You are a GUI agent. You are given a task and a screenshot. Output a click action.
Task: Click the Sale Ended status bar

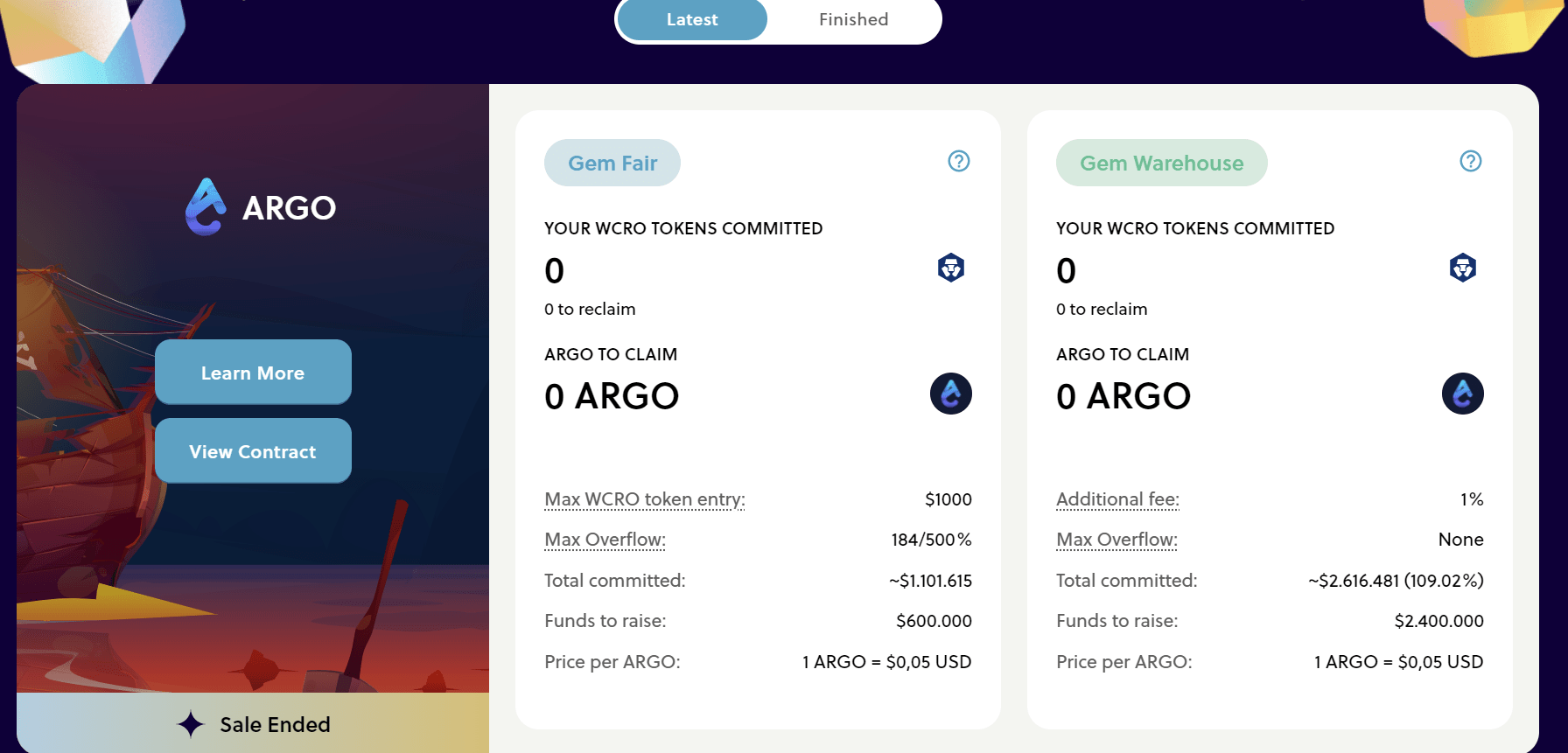[x=253, y=723]
